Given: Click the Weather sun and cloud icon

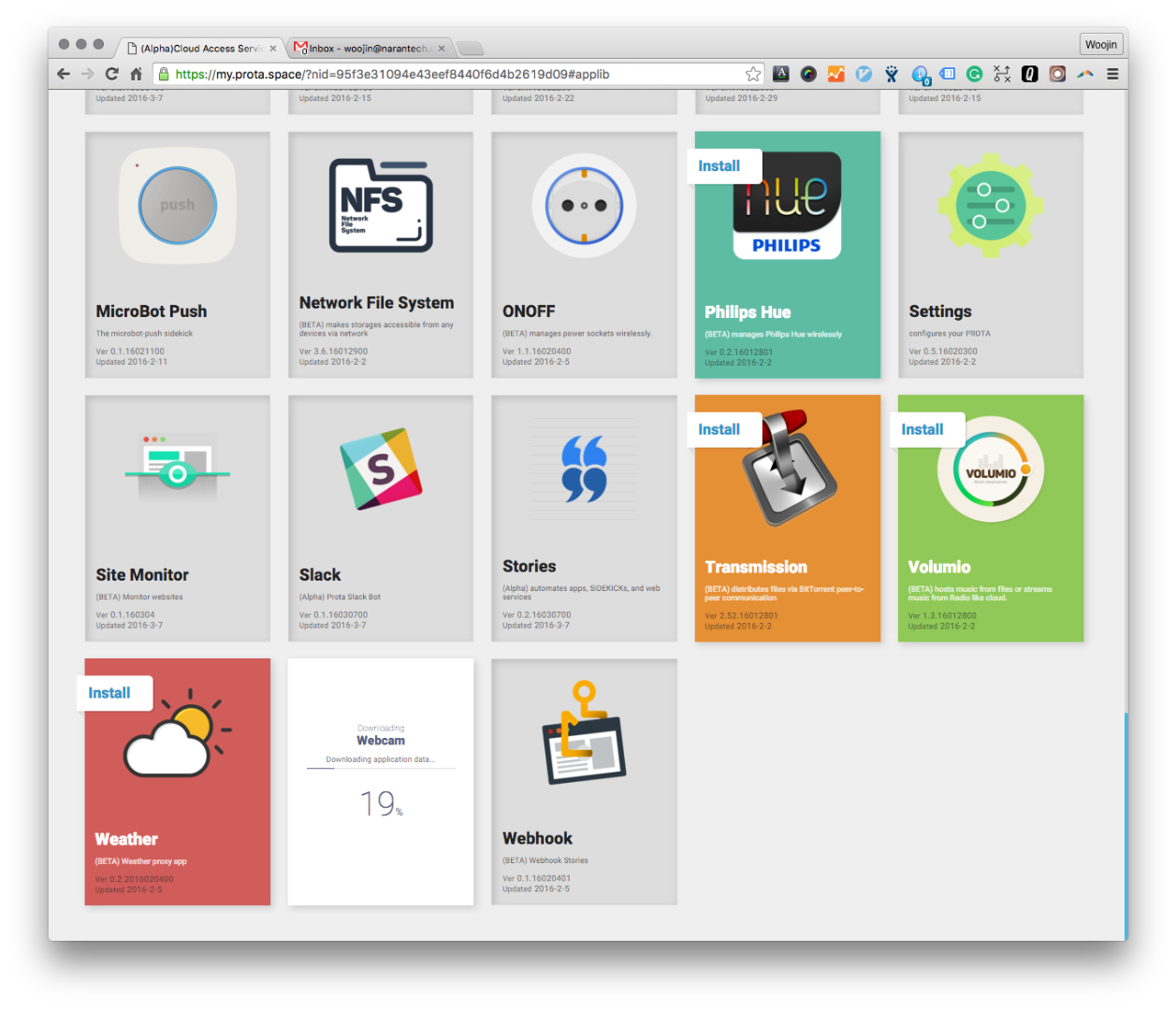Looking at the screenshot, I should click(178, 732).
